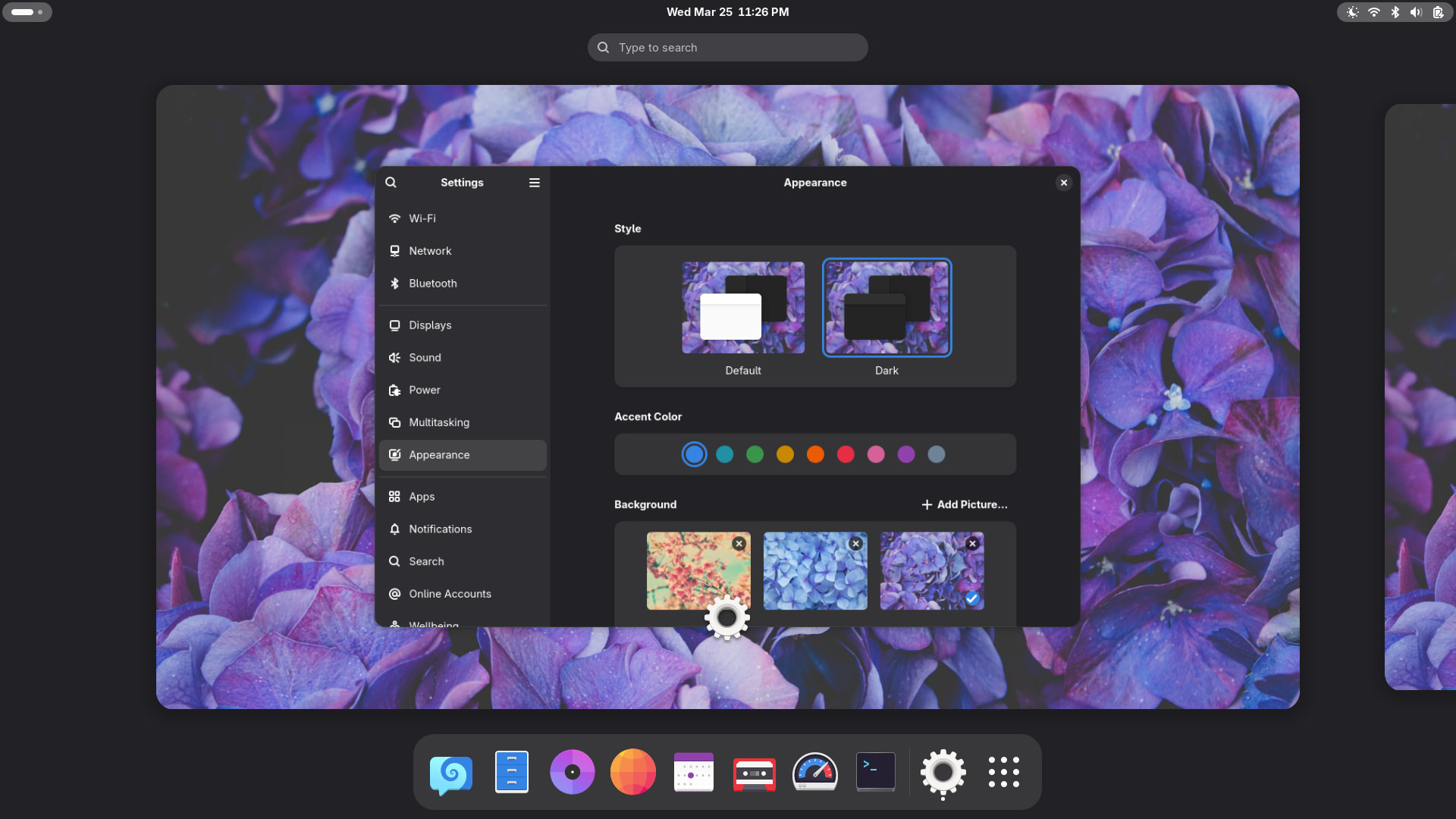The image size is (1456, 819).
Task: Remove the blue hydrangea background picture
Action: click(855, 544)
